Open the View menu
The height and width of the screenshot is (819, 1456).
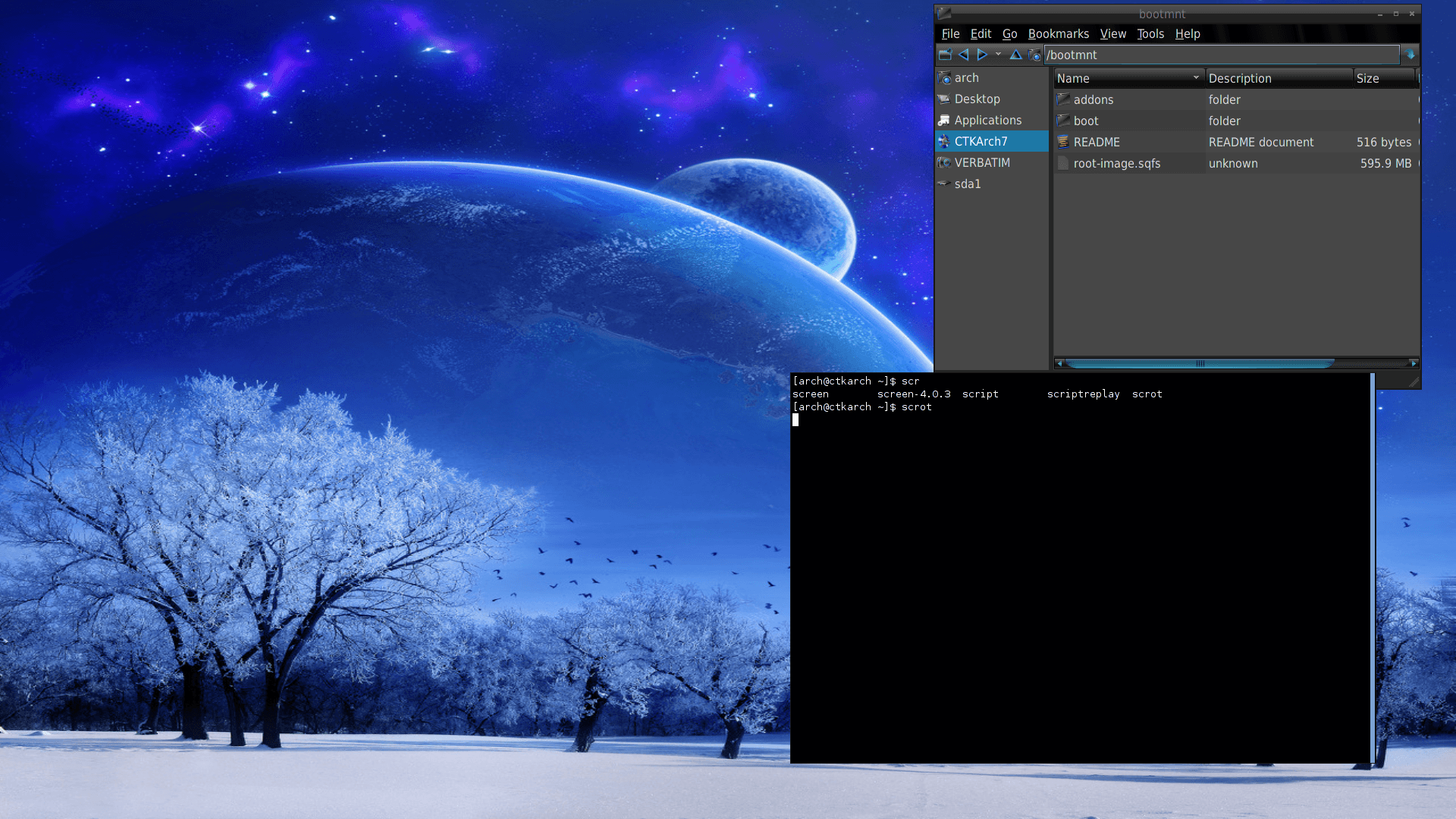pyautogui.click(x=1112, y=33)
